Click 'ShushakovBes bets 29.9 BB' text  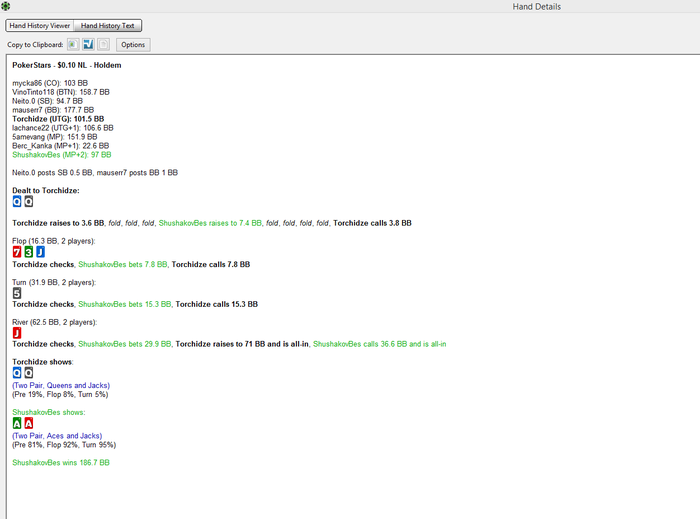pos(125,344)
